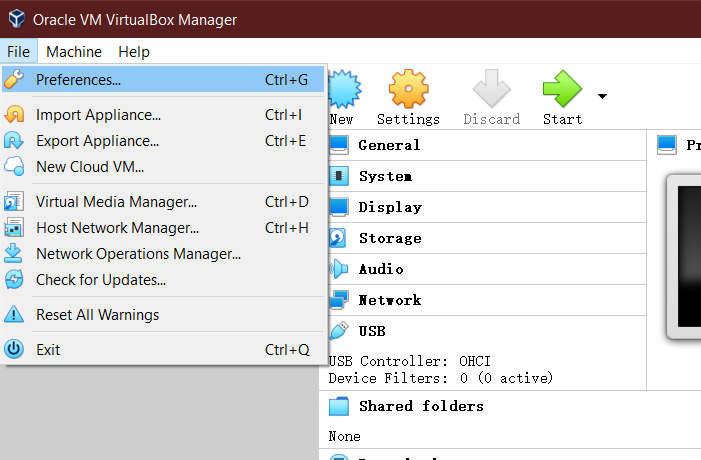Click the Virtual Media Manager disk icon
Image resolution: width=701 pixels, height=460 pixels.
(14, 201)
